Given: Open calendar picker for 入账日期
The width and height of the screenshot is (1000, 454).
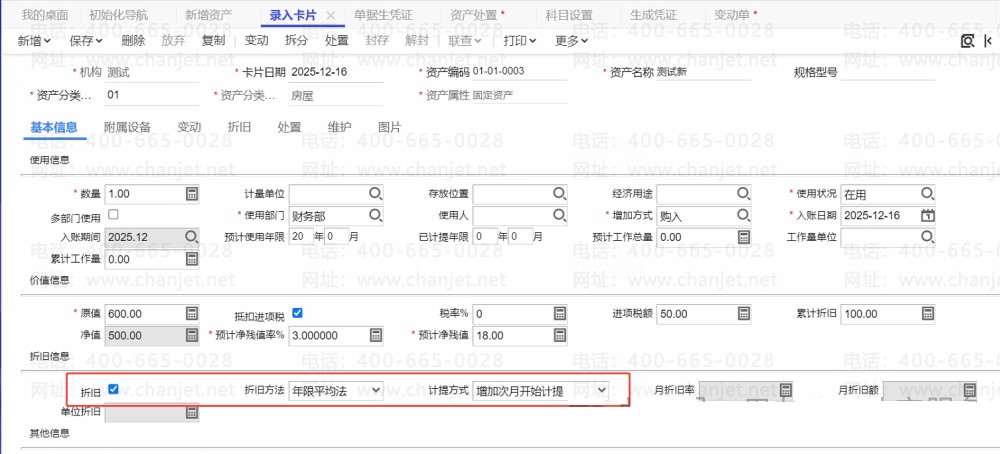Looking at the screenshot, I should coord(928,216).
